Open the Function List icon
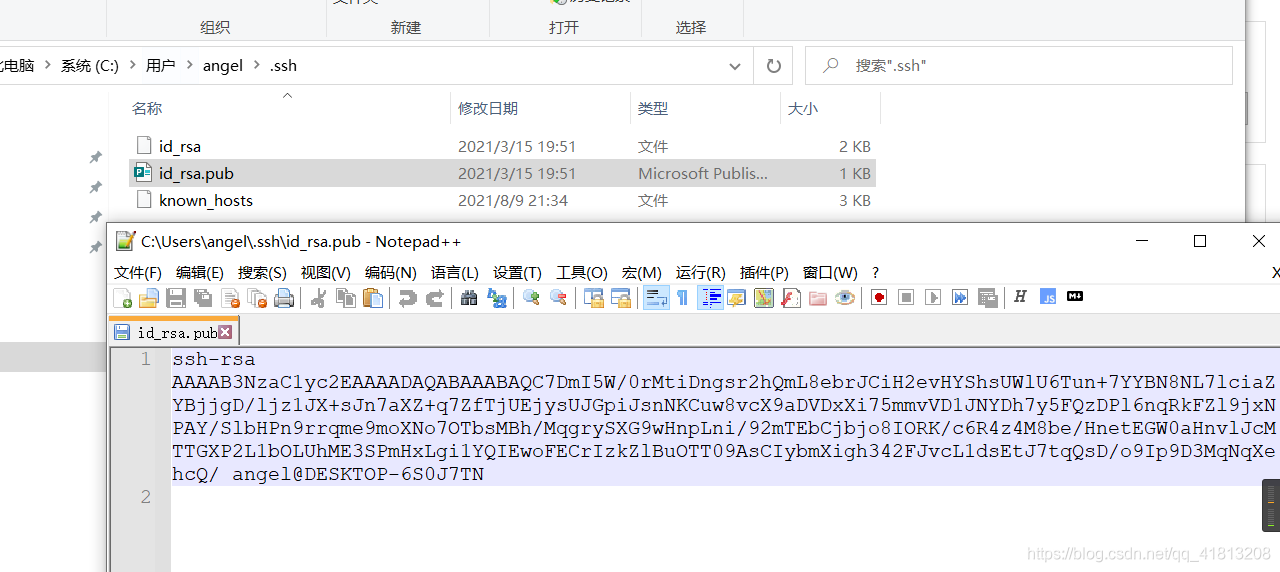Viewport: 1280px width, 572px height. click(791, 298)
